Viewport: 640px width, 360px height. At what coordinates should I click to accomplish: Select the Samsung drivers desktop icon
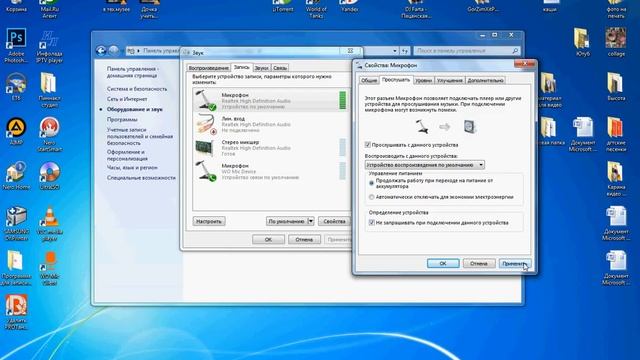tap(16, 223)
